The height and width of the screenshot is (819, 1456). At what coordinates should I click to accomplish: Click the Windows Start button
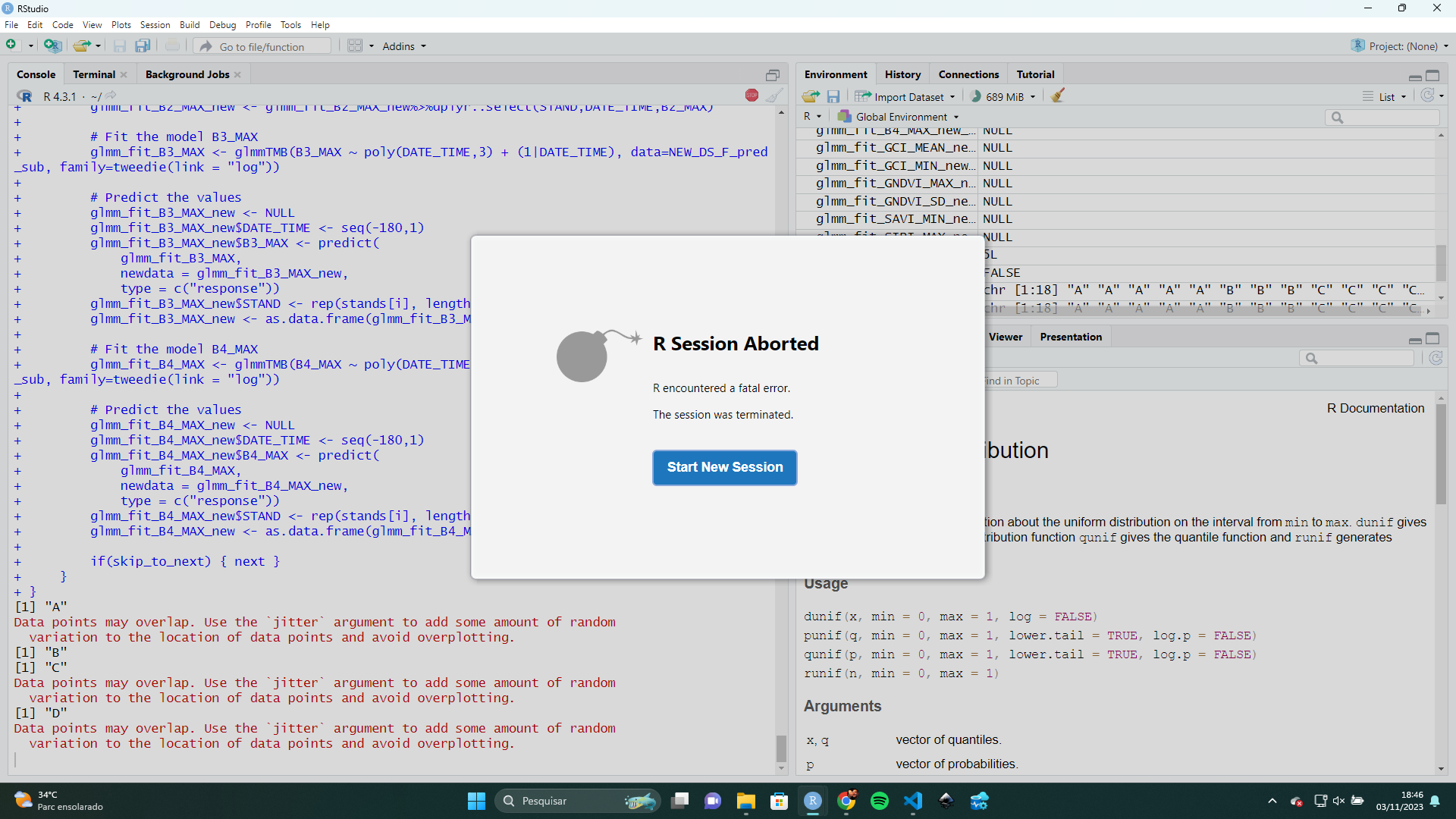476,801
